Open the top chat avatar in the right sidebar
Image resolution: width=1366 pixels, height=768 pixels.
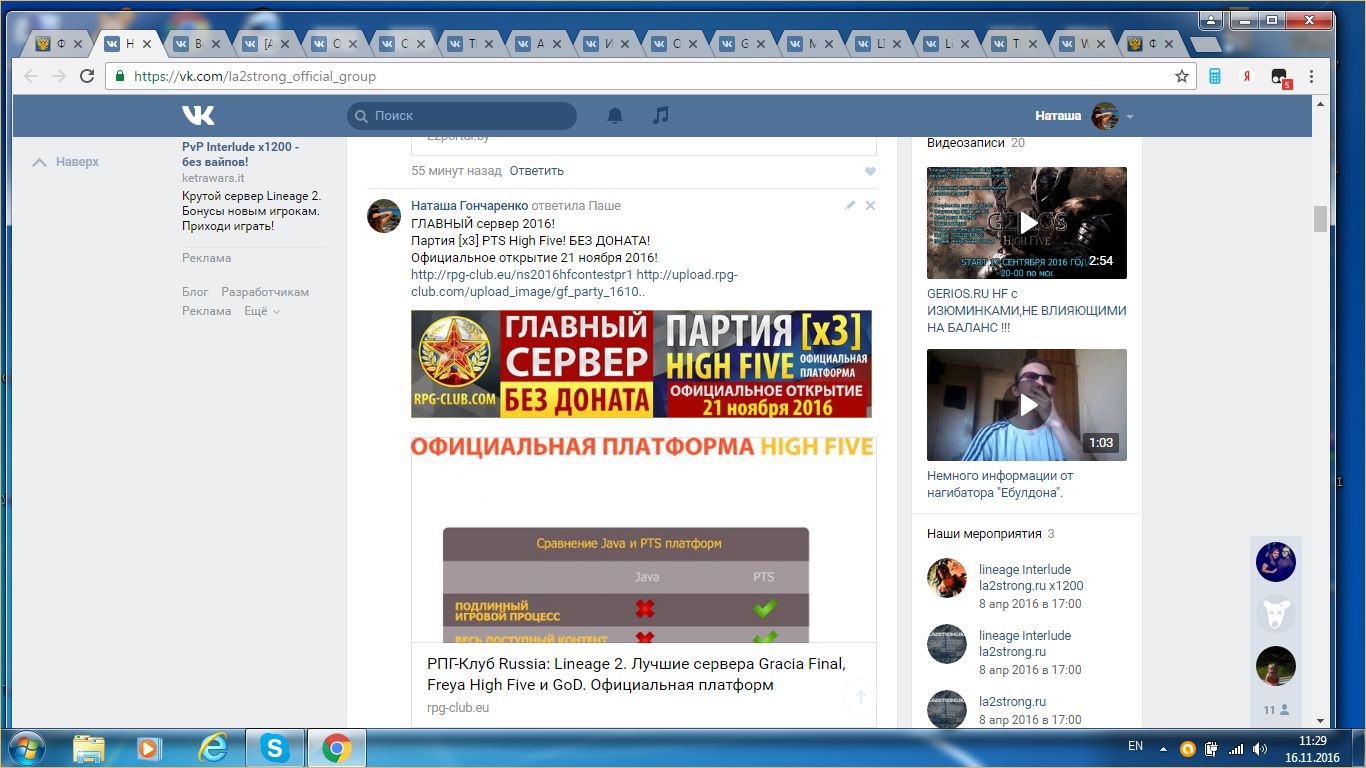(x=1276, y=562)
